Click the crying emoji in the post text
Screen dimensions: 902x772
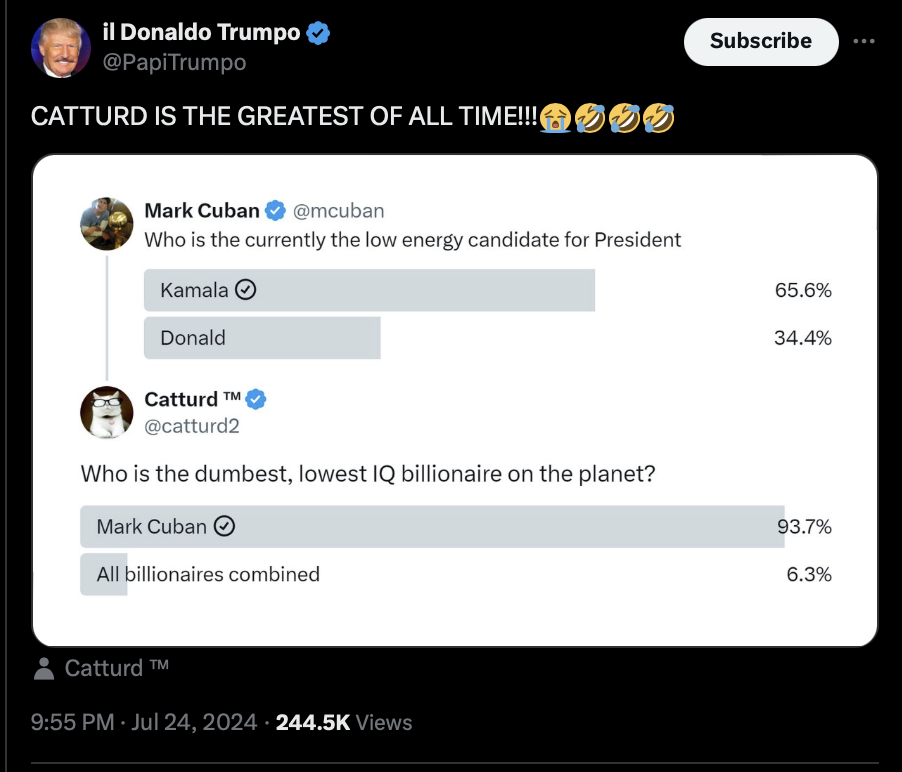[553, 118]
